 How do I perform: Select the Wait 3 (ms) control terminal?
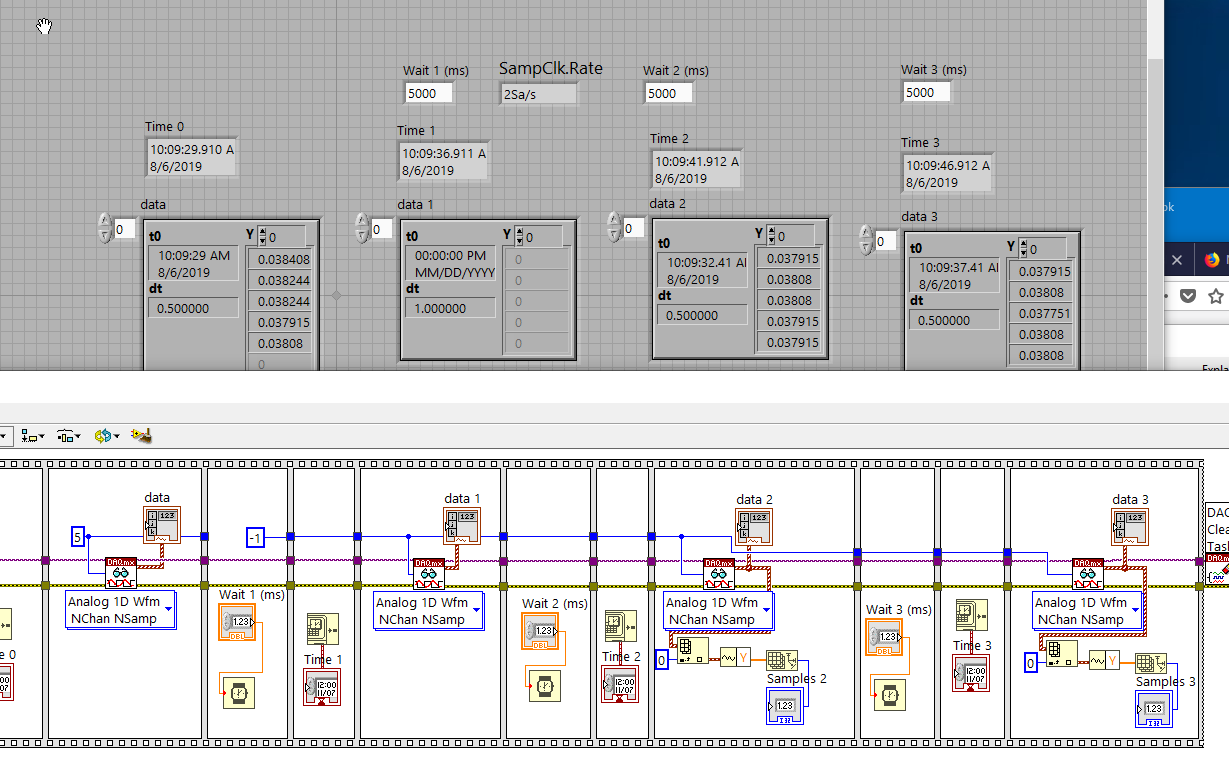click(884, 638)
